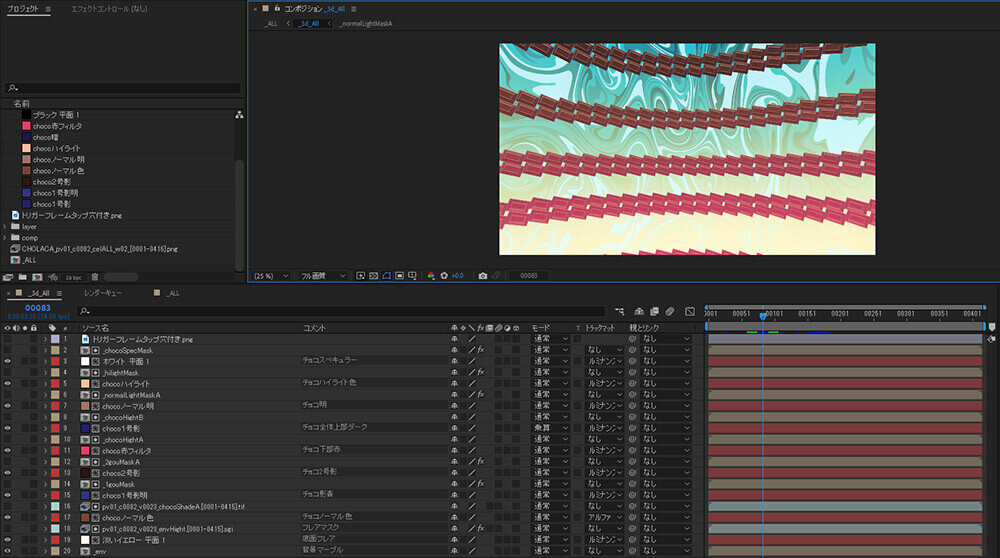Hide layer 3 ホワイト 平面 1 eye
The width and height of the screenshot is (1000, 558).
[7, 361]
